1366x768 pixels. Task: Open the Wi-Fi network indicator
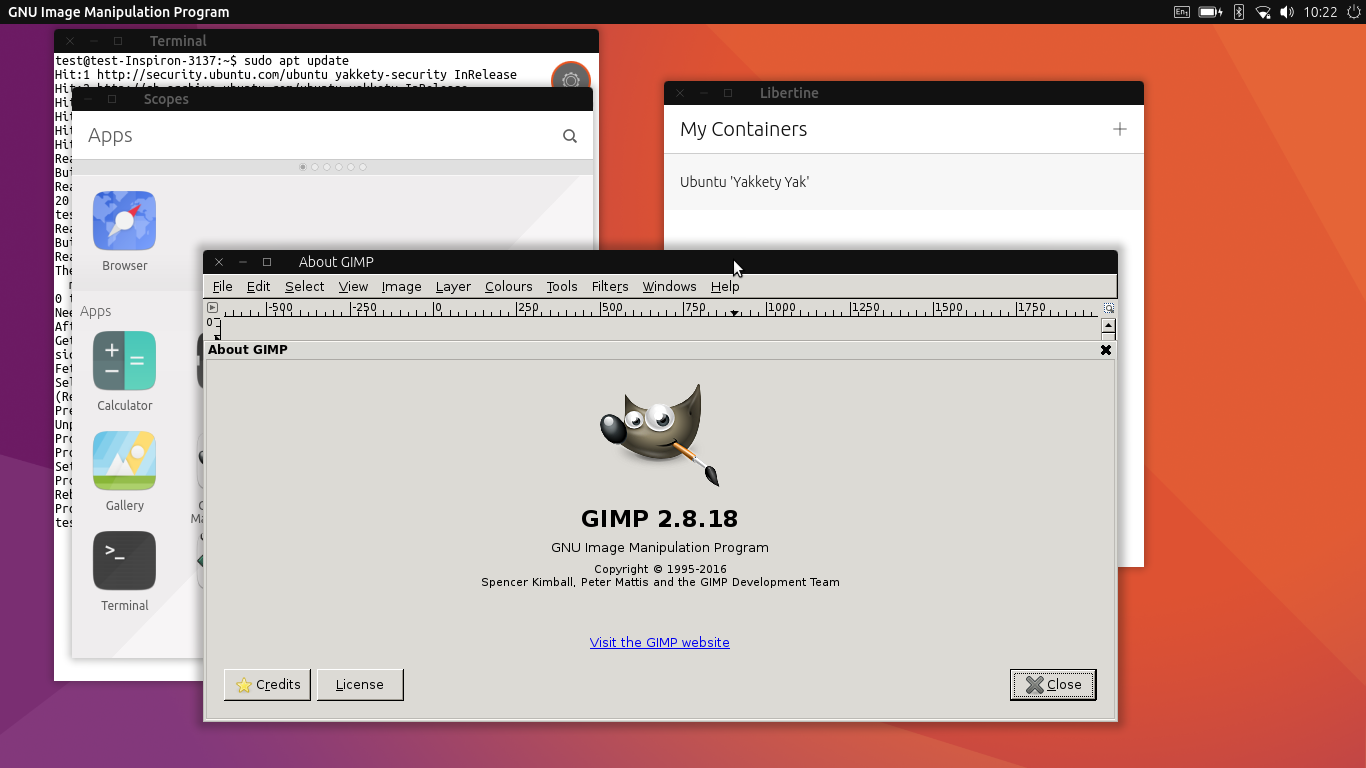pos(1263,12)
